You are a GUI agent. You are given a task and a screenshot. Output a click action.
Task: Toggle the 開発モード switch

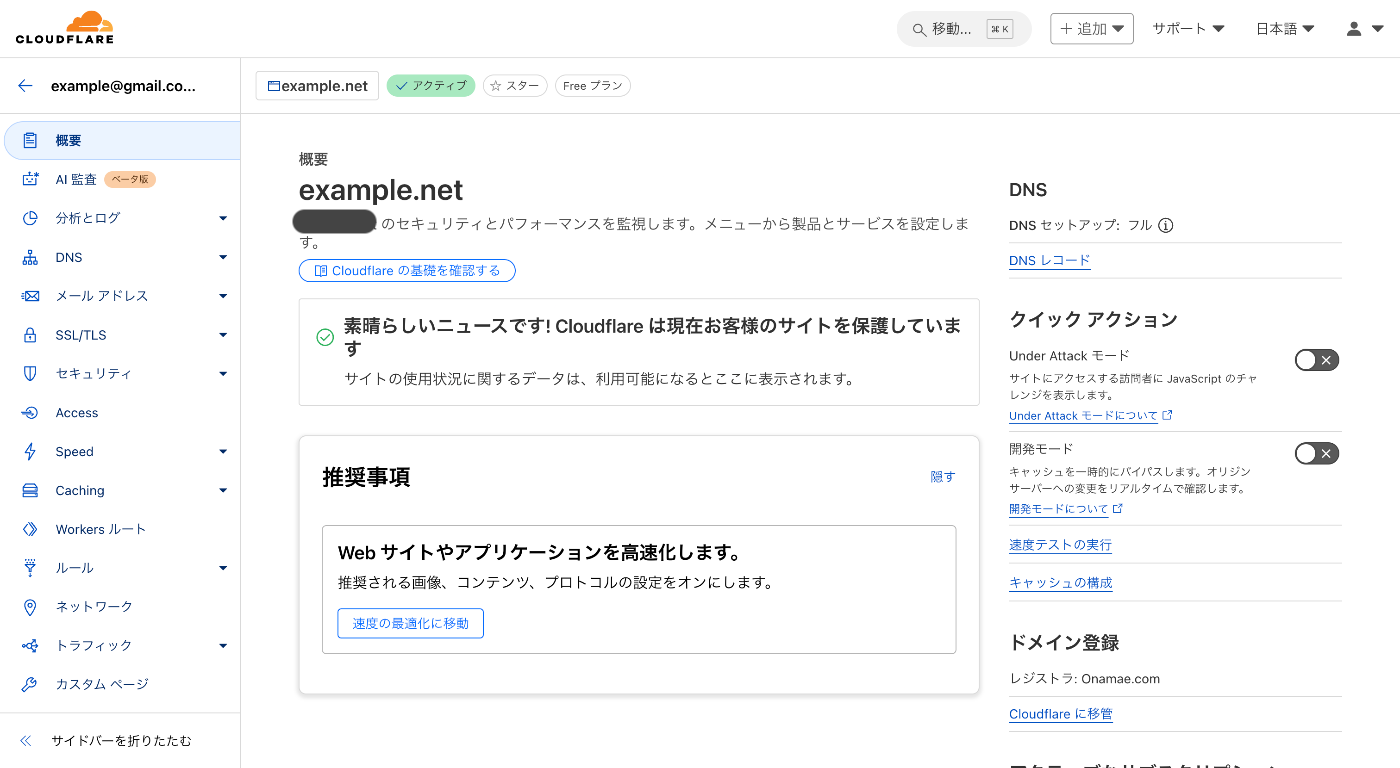[x=1316, y=454]
